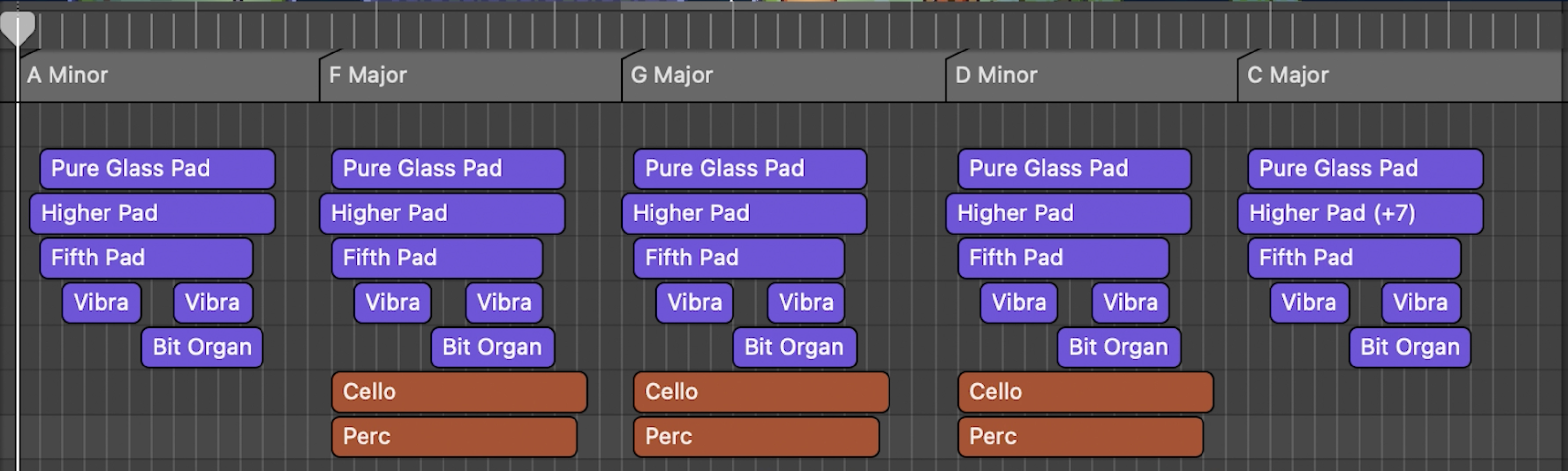Select Bit Organ region in C Major
The height and width of the screenshot is (471, 1568).
pos(1411,347)
